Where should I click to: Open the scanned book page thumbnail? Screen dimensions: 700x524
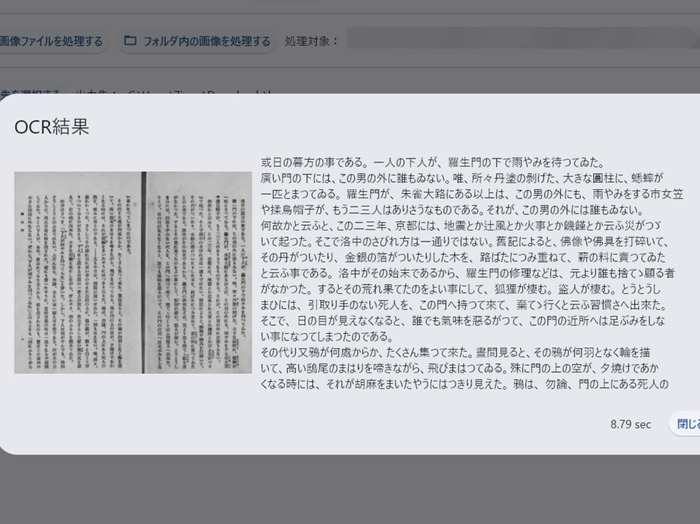click(133, 272)
